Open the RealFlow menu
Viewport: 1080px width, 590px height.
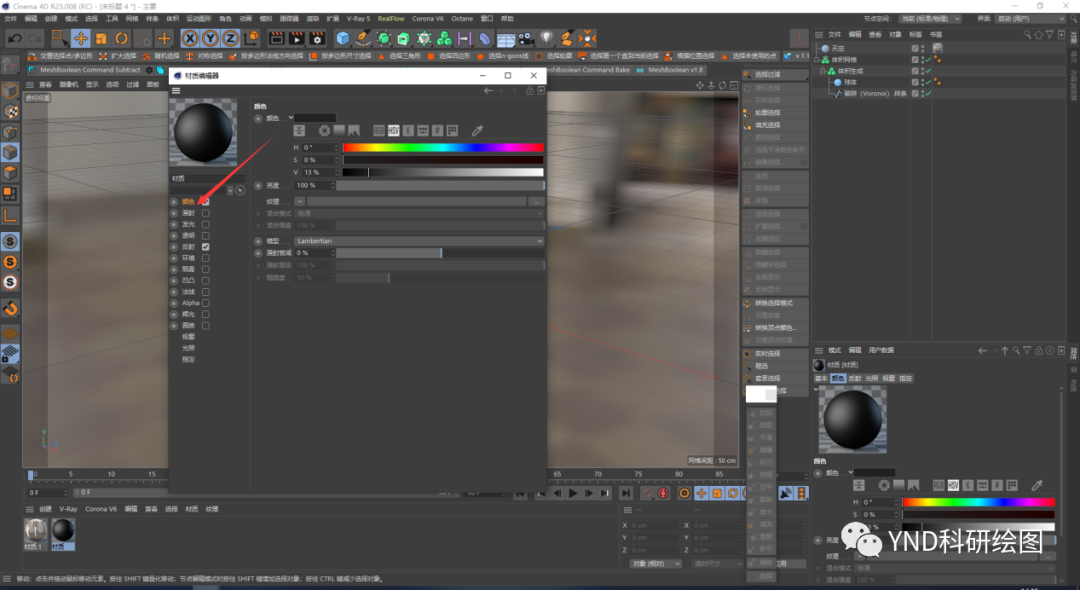click(391, 19)
